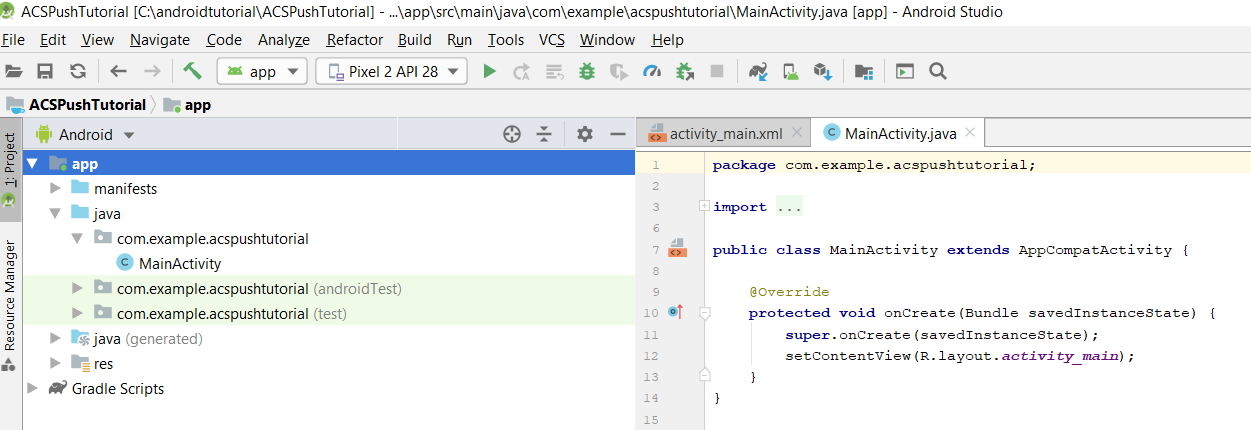Collapse all using the Project panel icon
The height and width of the screenshot is (430, 1251).
click(x=544, y=134)
